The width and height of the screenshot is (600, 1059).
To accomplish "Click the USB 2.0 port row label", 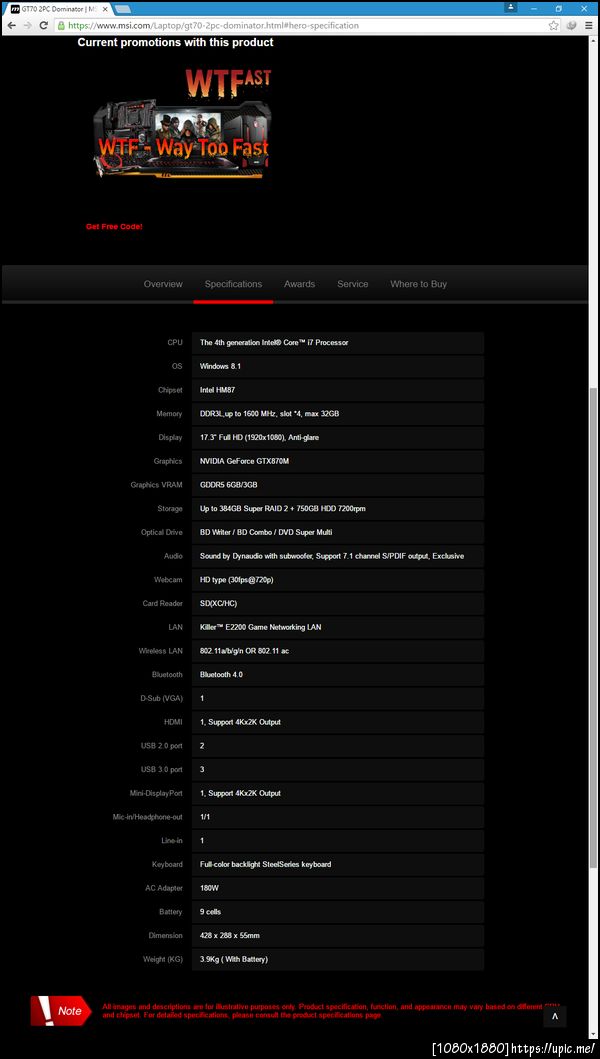I will tap(161, 746).
